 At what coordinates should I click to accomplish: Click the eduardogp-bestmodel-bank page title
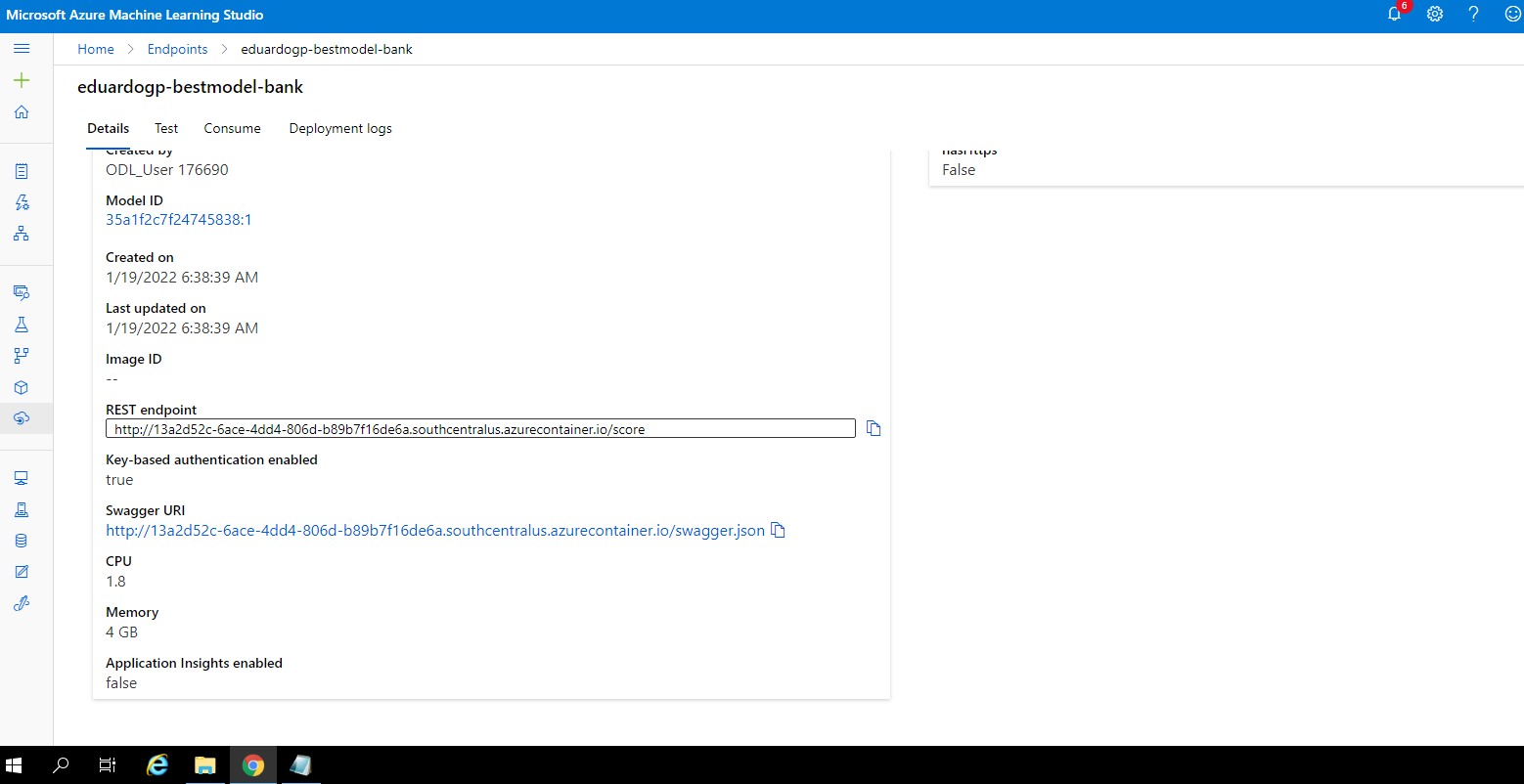tap(191, 87)
